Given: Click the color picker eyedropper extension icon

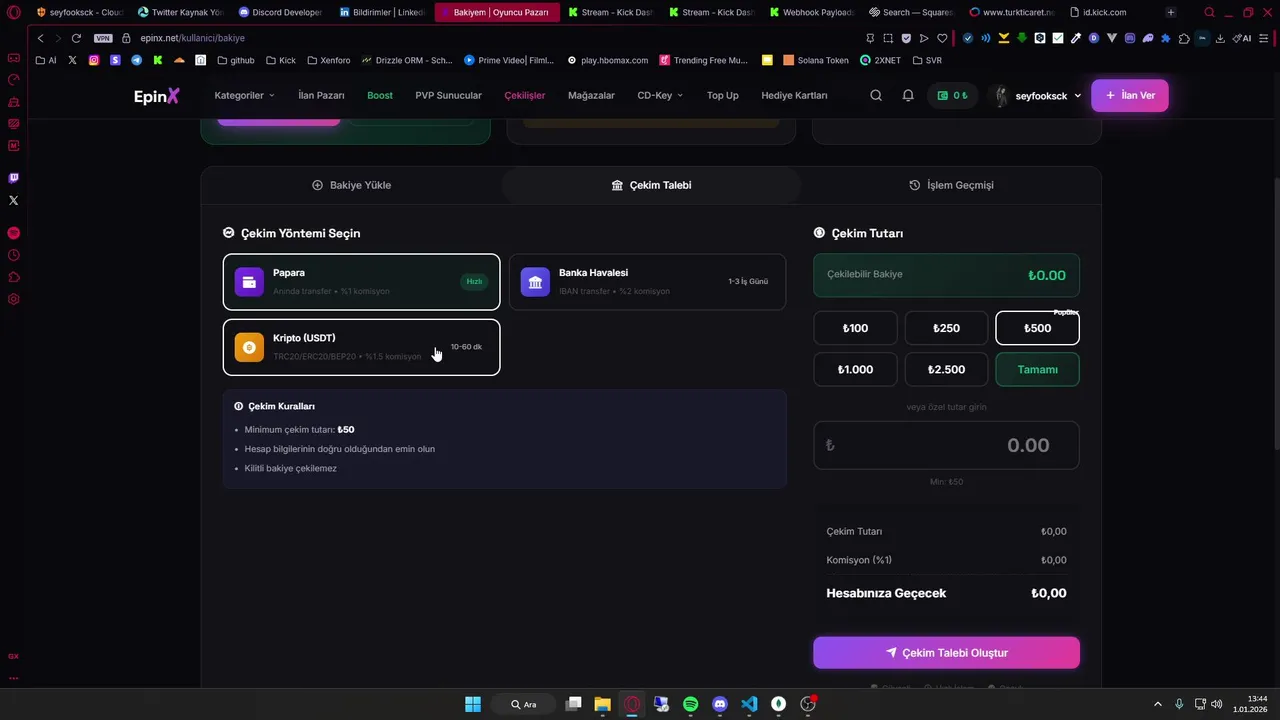Looking at the screenshot, I should (1076, 38).
